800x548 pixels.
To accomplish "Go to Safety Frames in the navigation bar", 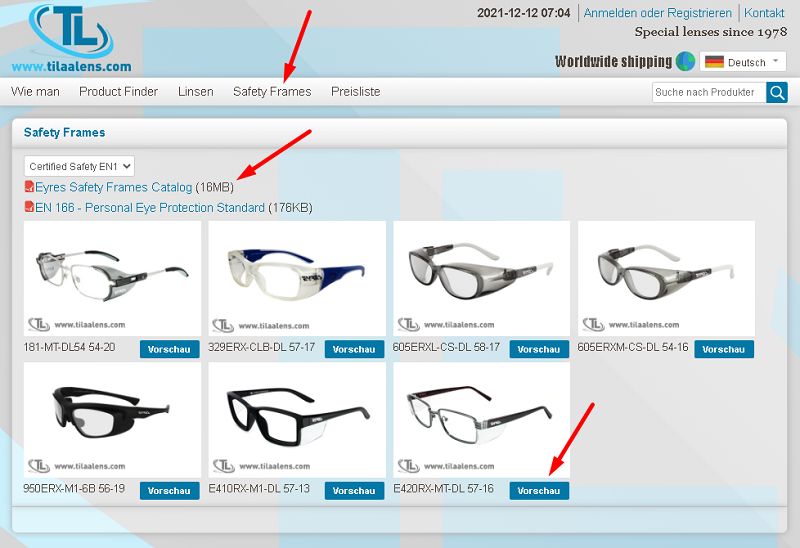I will [x=272, y=91].
